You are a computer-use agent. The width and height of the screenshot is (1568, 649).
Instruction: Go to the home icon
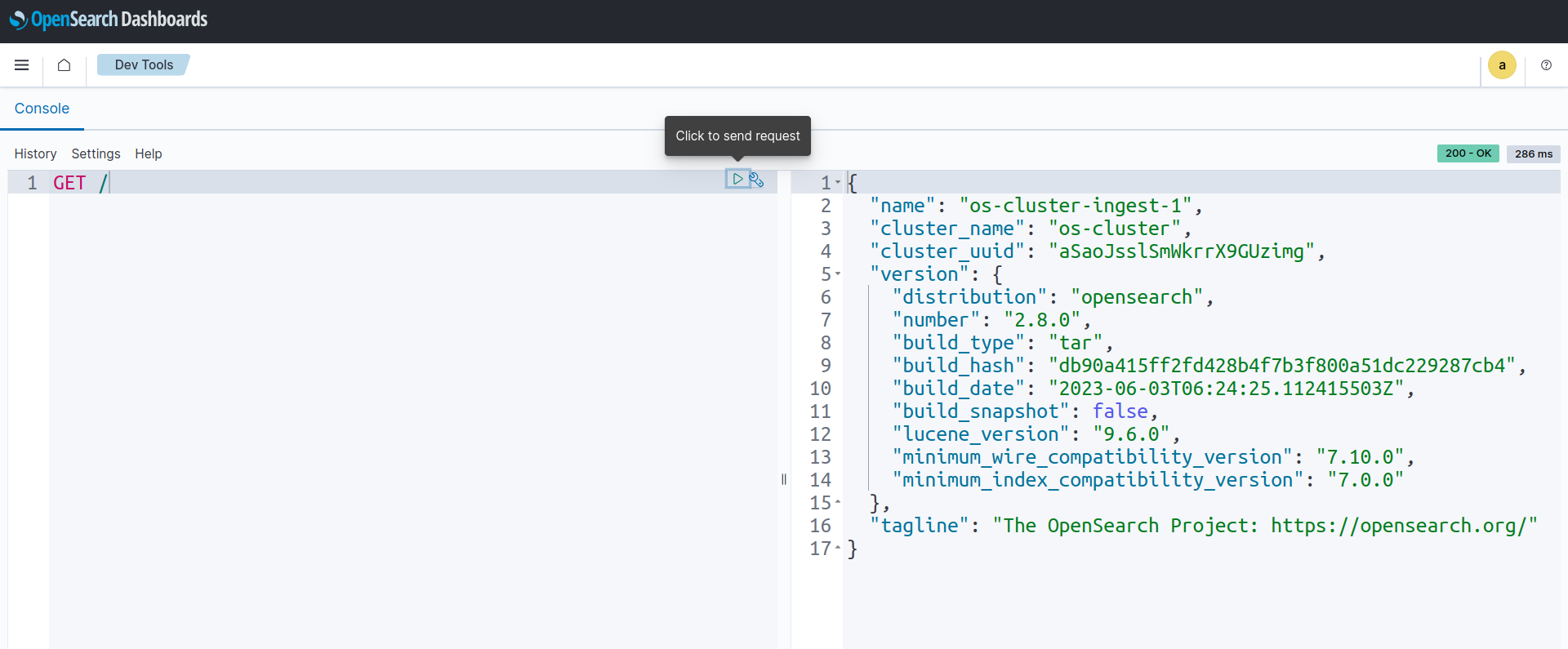pos(64,65)
